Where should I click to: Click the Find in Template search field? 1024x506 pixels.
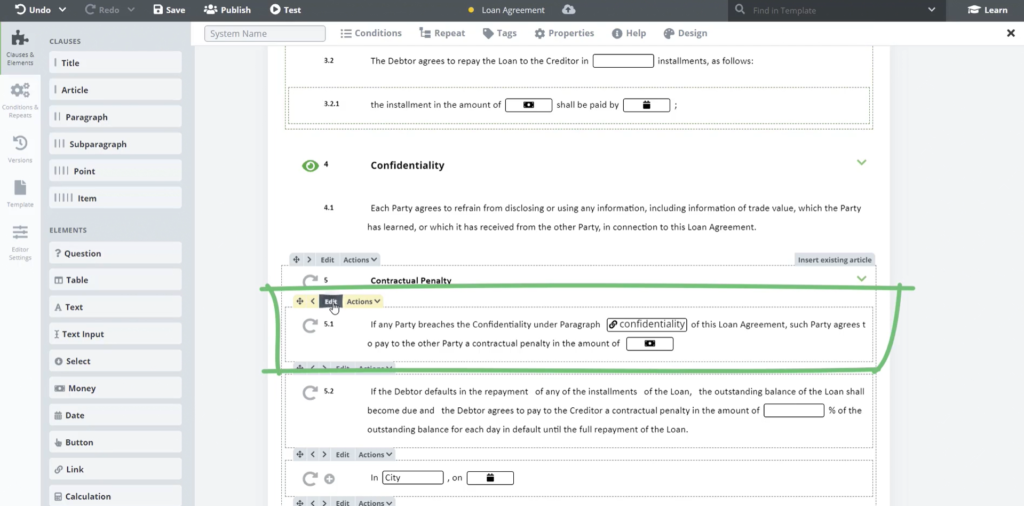835,10
